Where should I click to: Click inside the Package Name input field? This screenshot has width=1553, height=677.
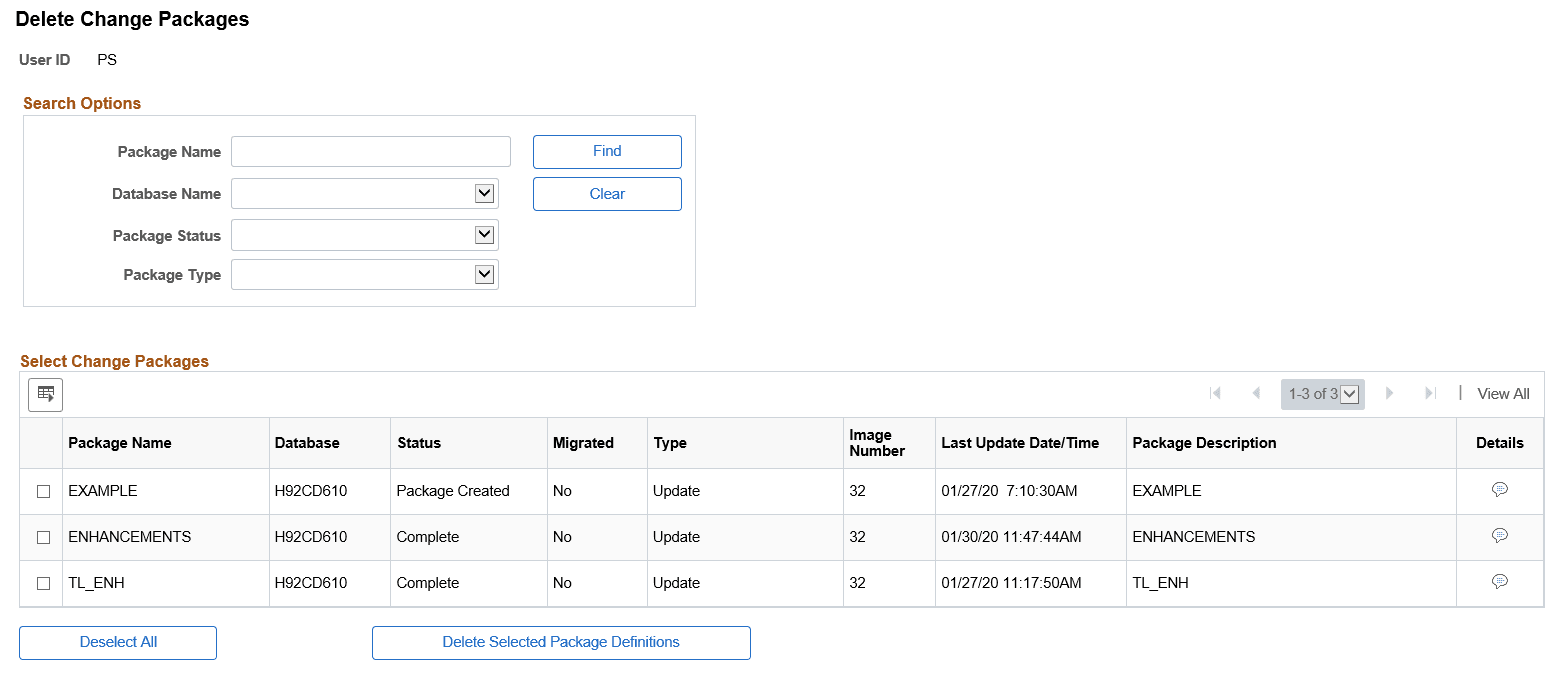click(370, 151)
